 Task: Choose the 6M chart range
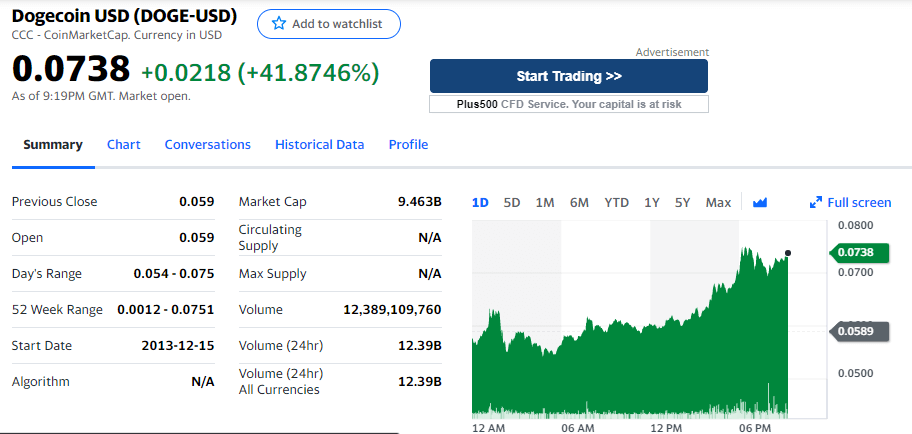[579, 202]
